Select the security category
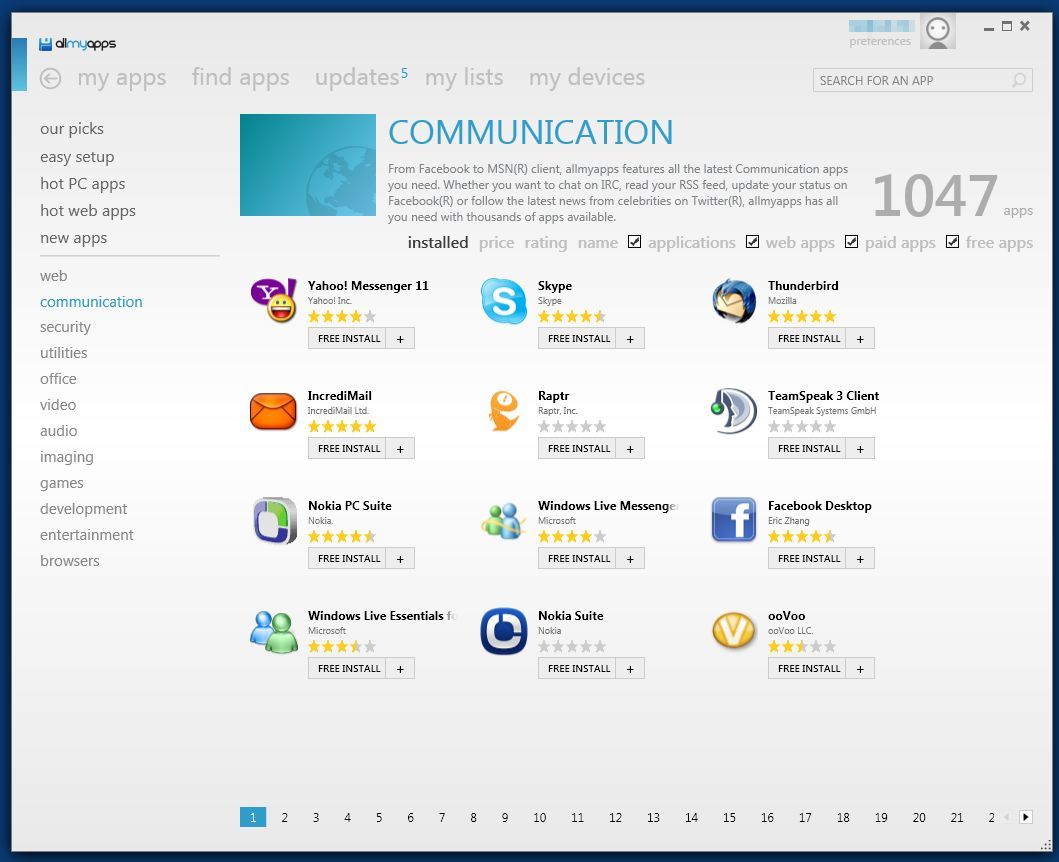Viewport: 1059px width, 862px height. pyautogui.click(x=65, y=327)
